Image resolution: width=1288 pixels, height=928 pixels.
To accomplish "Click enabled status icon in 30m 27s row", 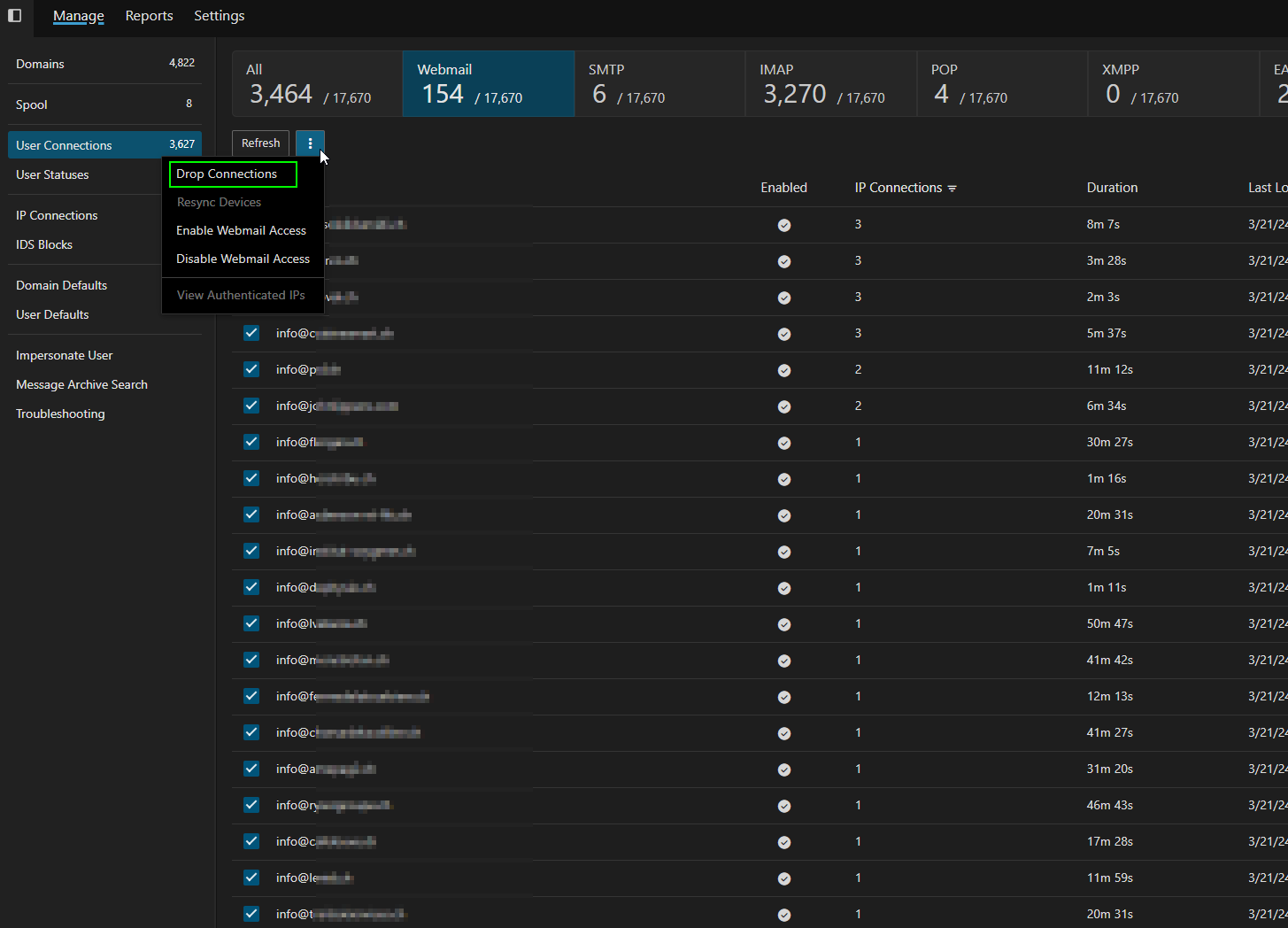I will pos(784,443).
